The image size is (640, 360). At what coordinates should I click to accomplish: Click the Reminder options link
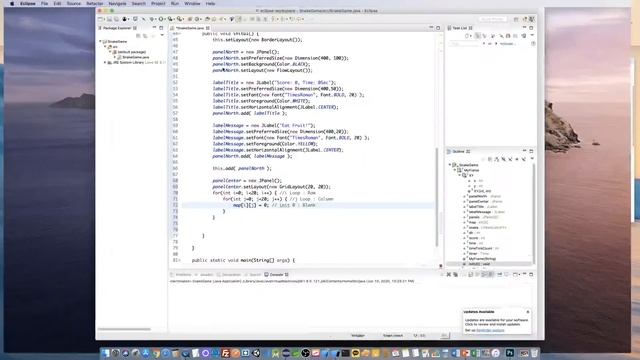point(490,330)
